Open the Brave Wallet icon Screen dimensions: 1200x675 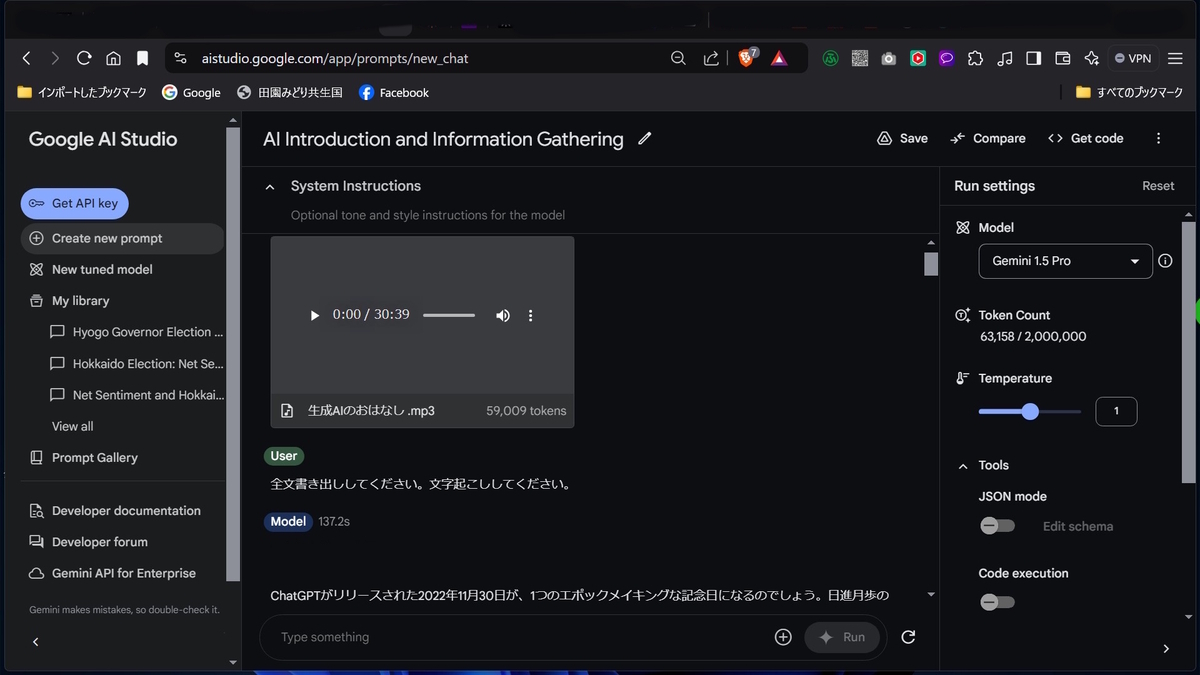coord(1063,58)
